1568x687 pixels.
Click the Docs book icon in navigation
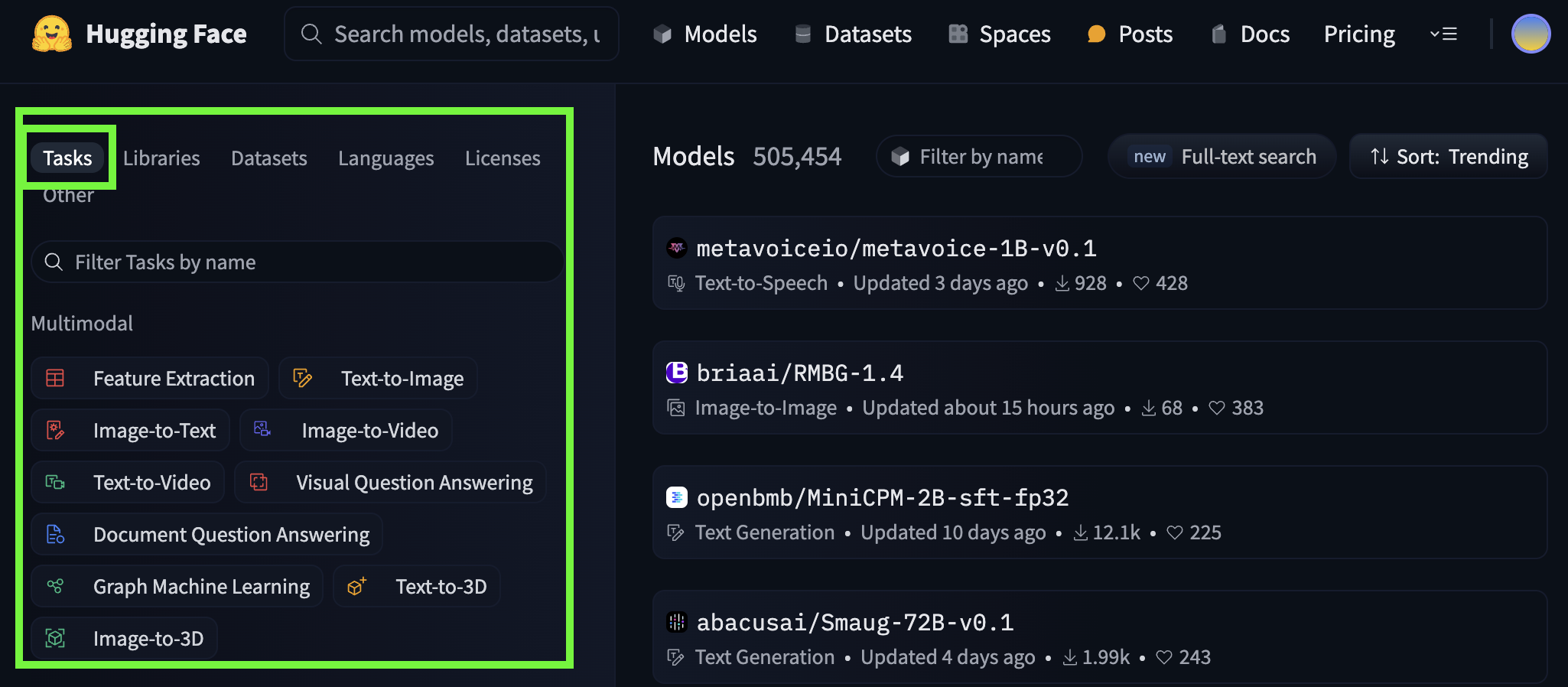click(1219, 34)
